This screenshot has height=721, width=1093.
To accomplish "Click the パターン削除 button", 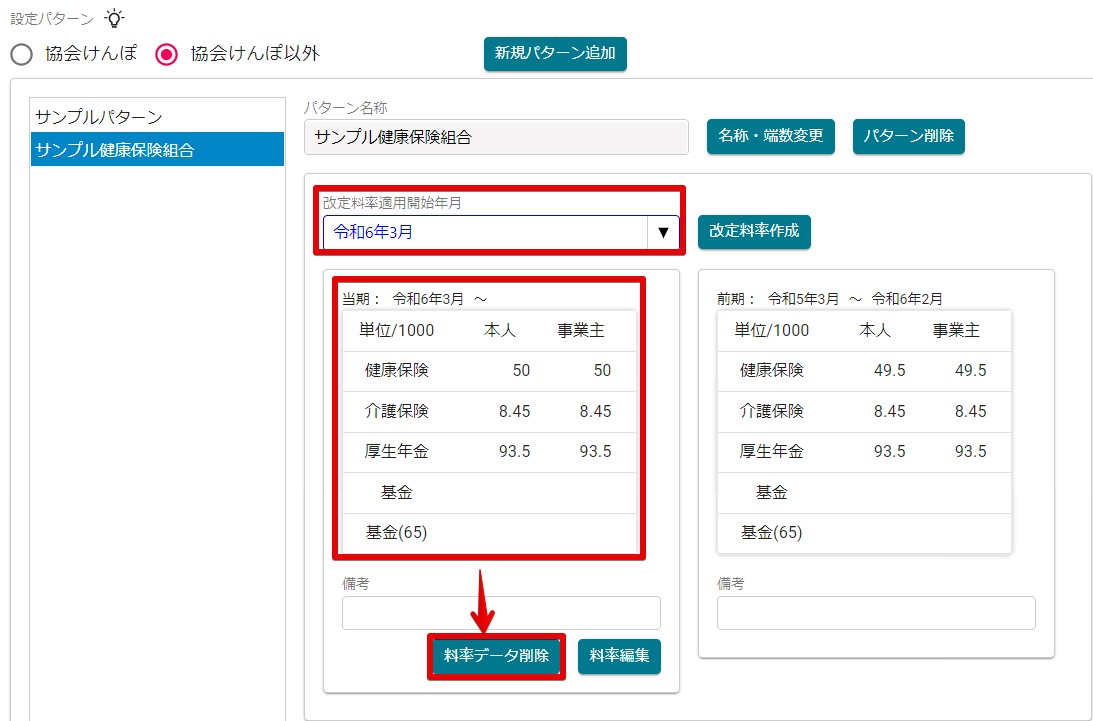I will tap(908, 136).
